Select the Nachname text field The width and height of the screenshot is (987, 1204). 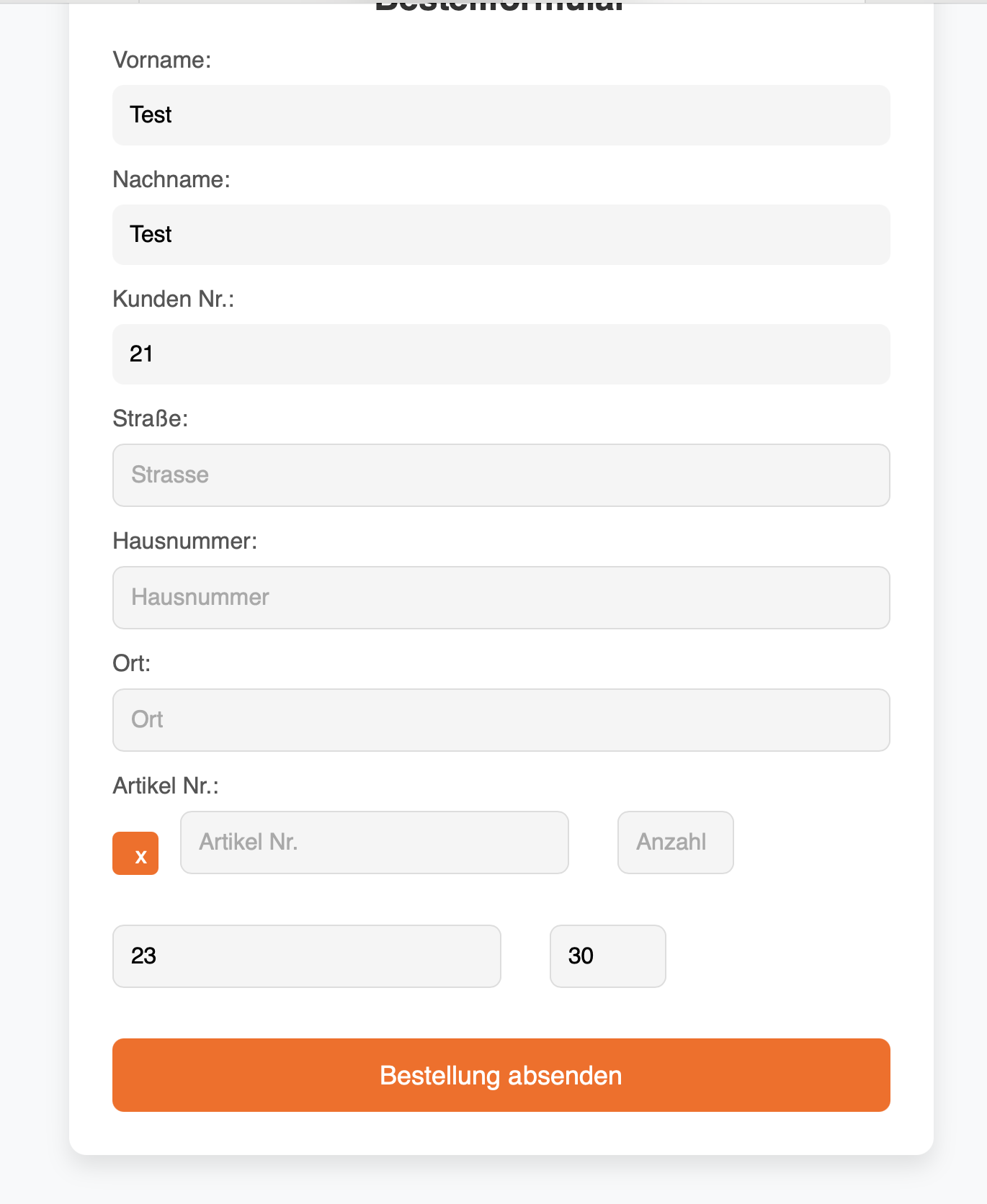pos(501,235)
